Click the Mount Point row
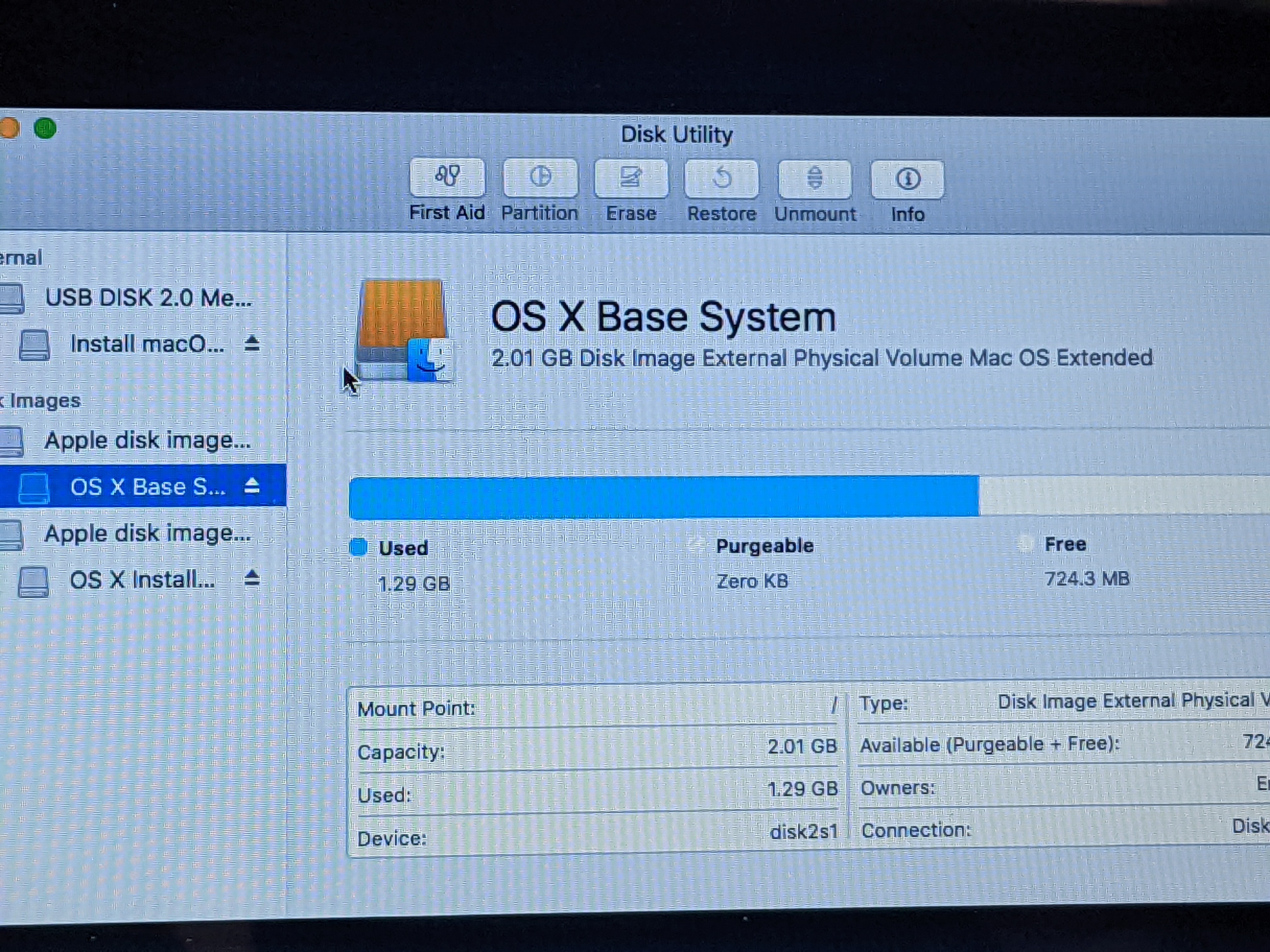Image resolution: width=1270 pixels, height=952 pixels. point(596,708)
